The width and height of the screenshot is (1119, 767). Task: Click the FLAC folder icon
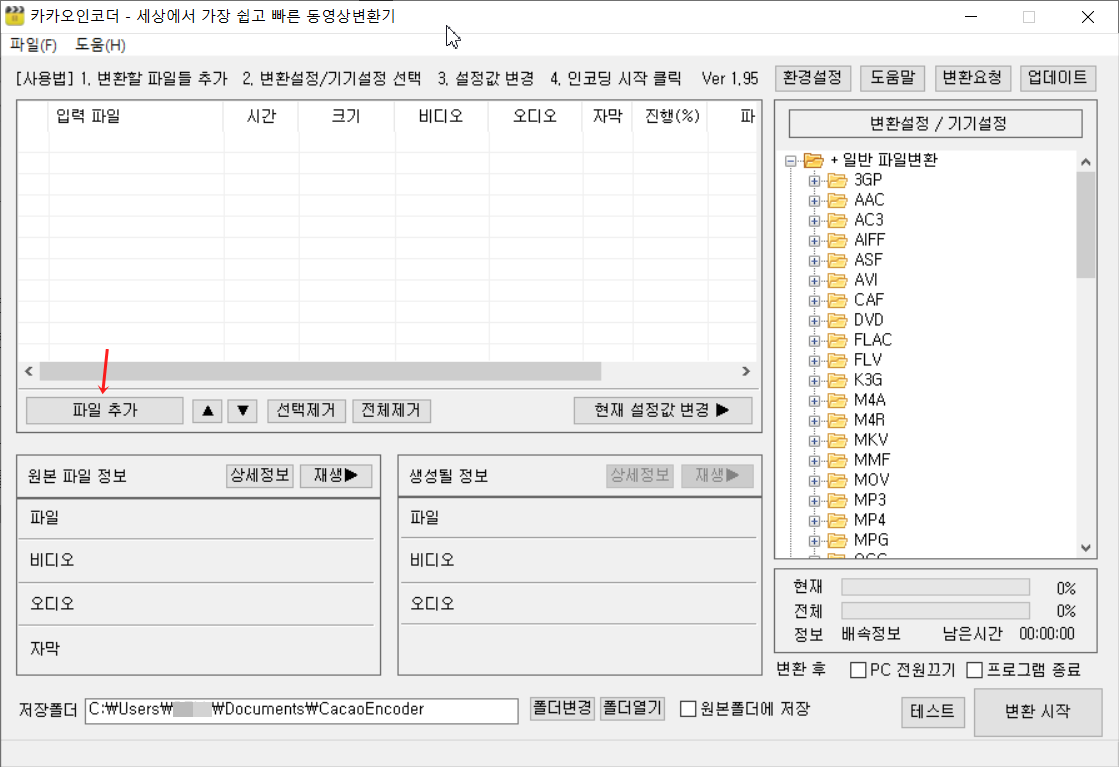[837, 340]
